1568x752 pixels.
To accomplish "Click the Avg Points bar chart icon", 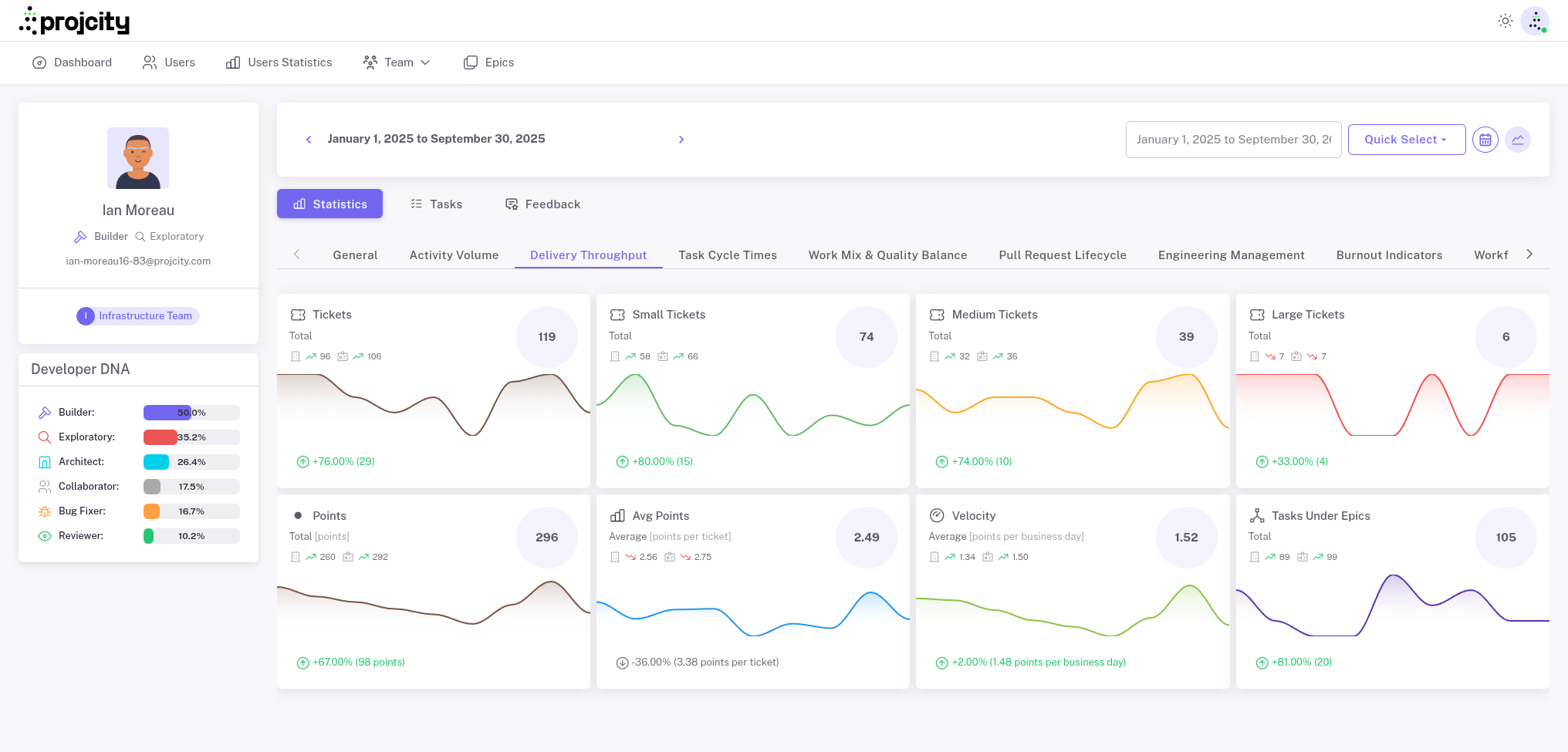I will [617, 515].
